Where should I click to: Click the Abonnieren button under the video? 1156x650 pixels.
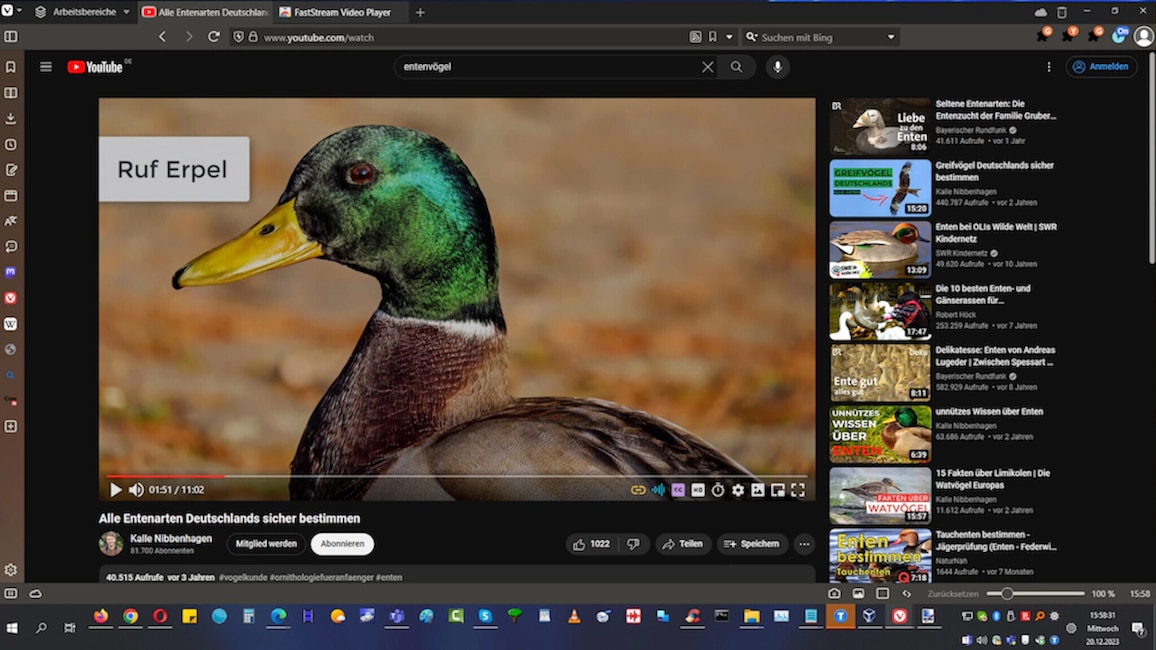[342, 544]
